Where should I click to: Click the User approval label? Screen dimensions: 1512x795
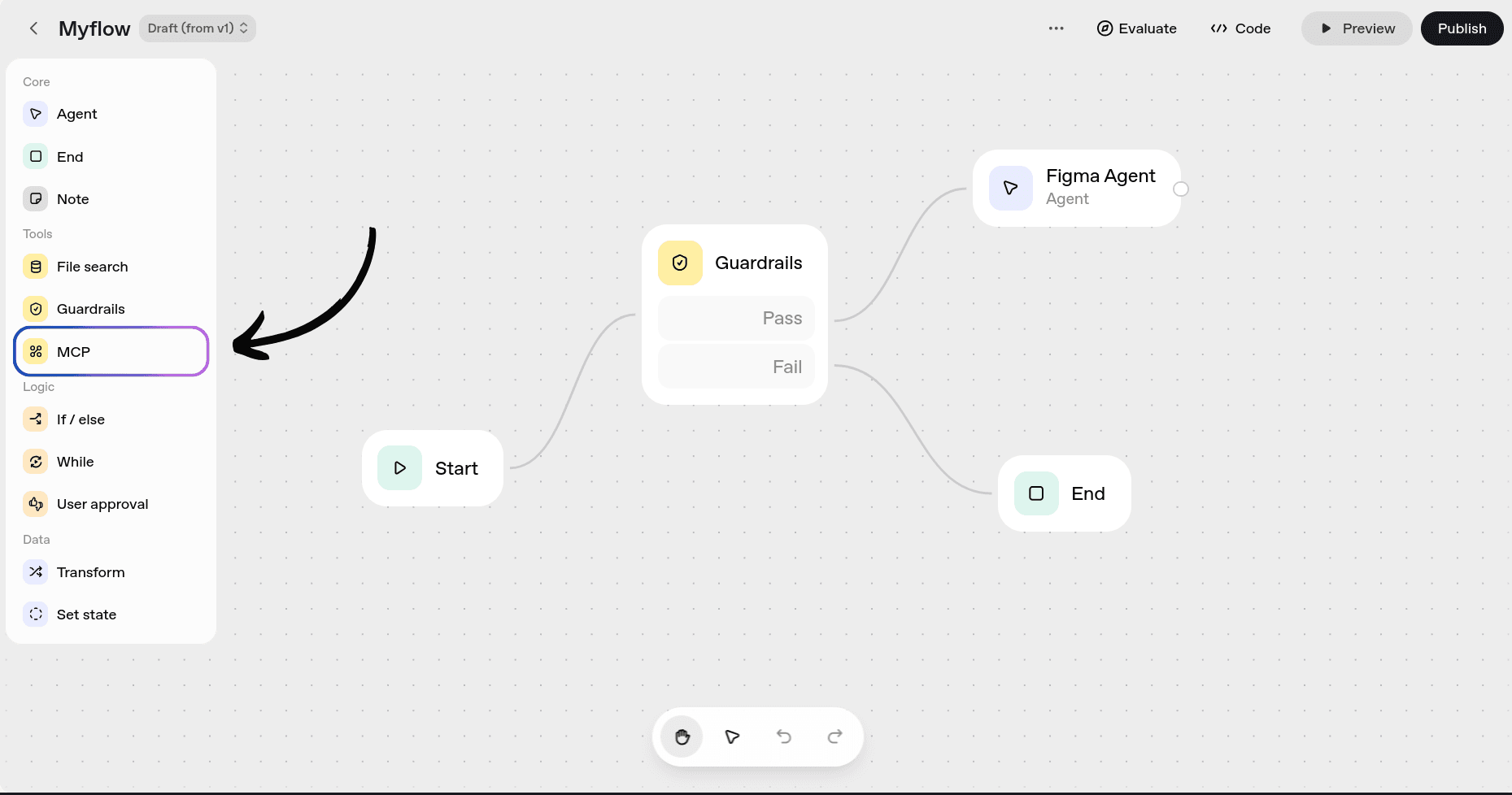pos(102,504)
